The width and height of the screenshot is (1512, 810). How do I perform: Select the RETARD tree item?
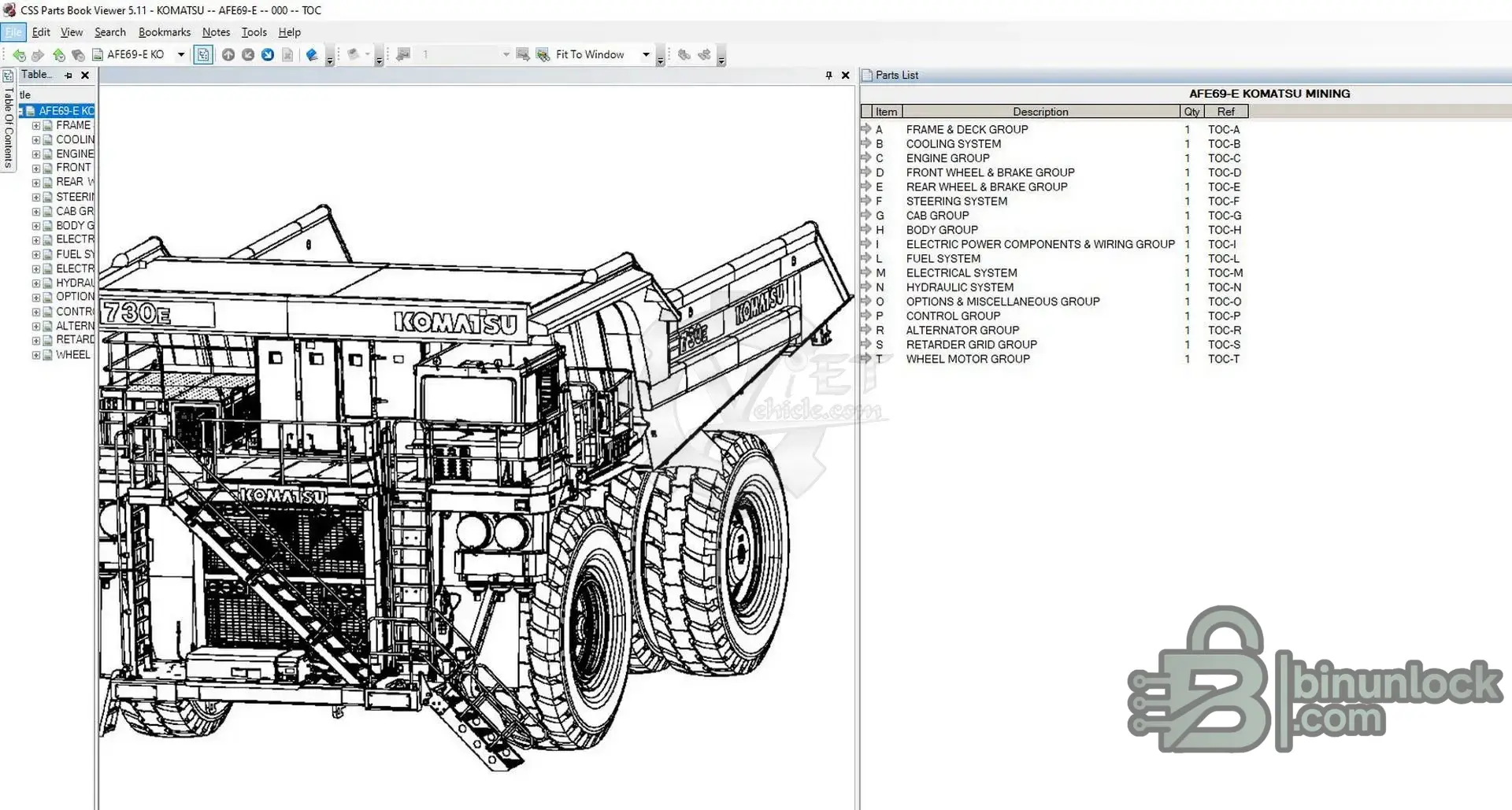coord(75,340)
